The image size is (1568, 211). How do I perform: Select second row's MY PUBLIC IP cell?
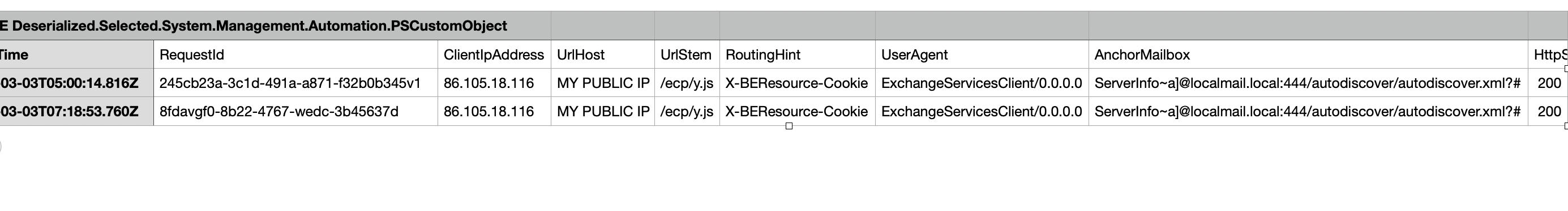click(x=603, y=112)
